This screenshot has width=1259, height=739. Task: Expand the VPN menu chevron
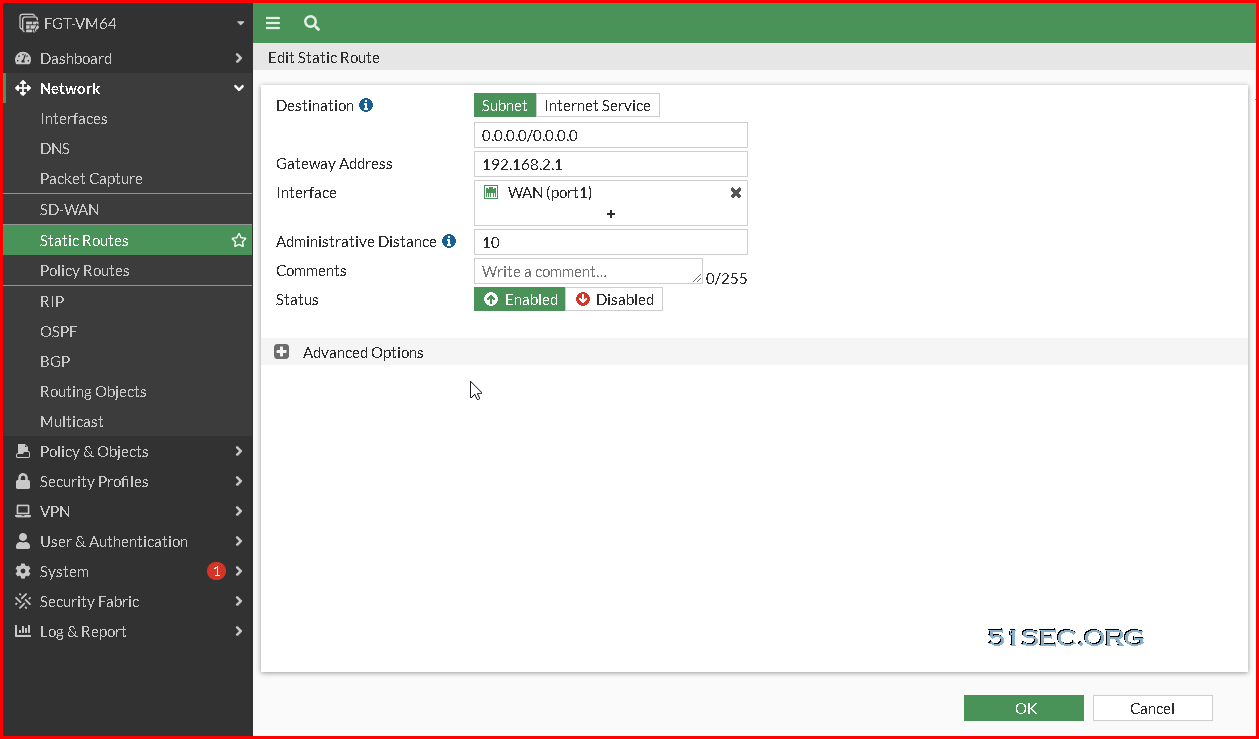click(x=239, y=511)
